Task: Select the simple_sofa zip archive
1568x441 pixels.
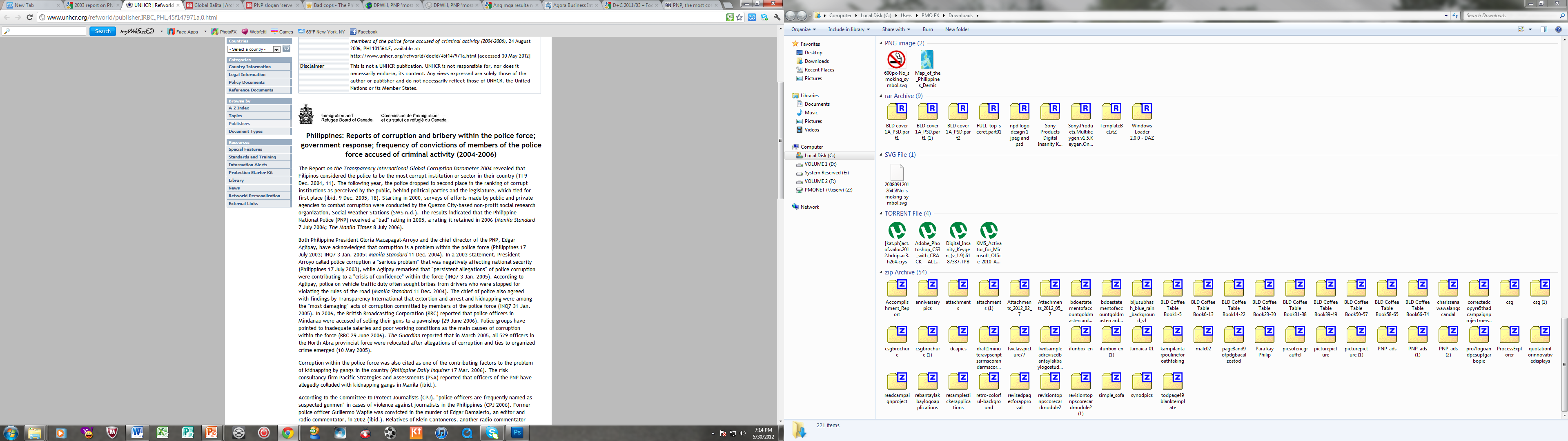Action: click(x=1111, y=385)
